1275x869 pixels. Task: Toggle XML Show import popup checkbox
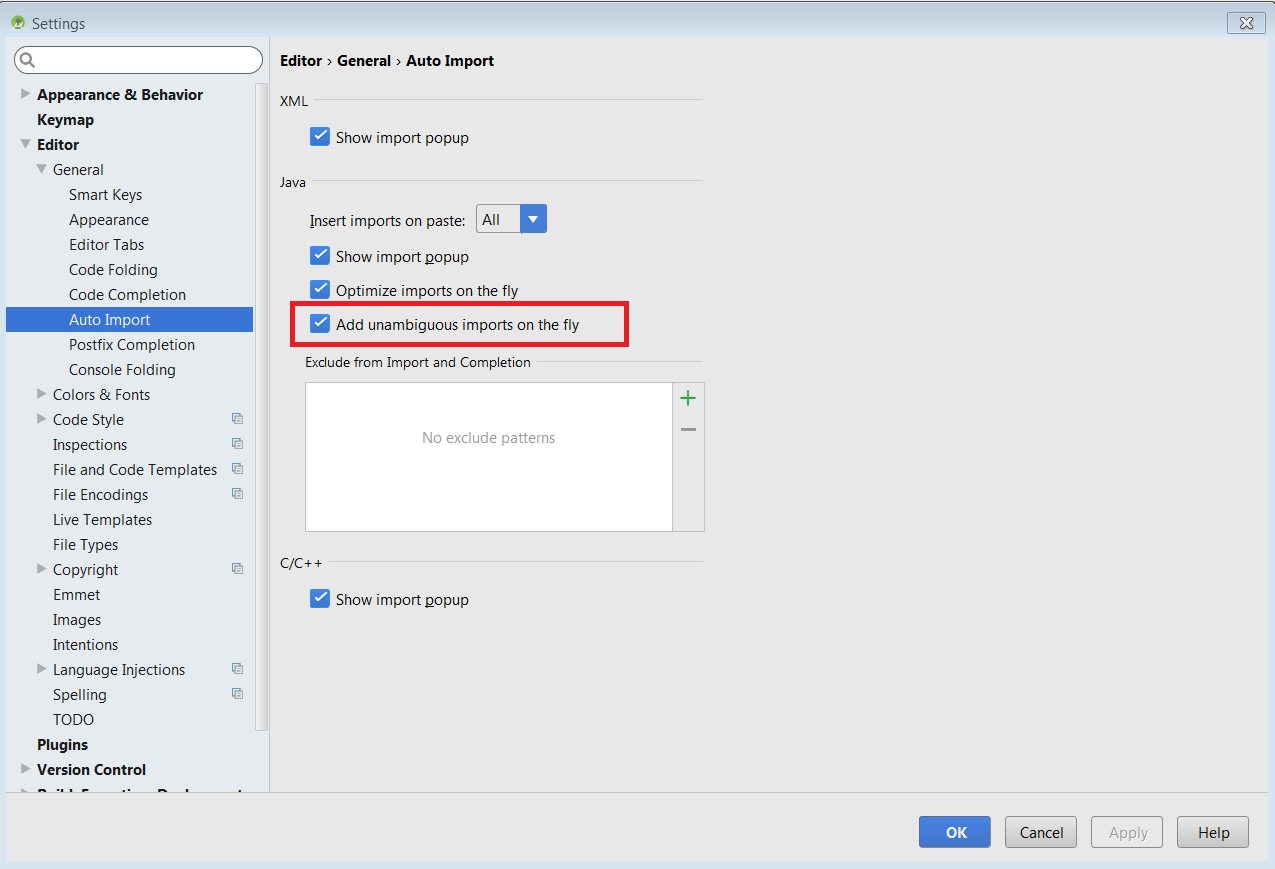[320, 137]
